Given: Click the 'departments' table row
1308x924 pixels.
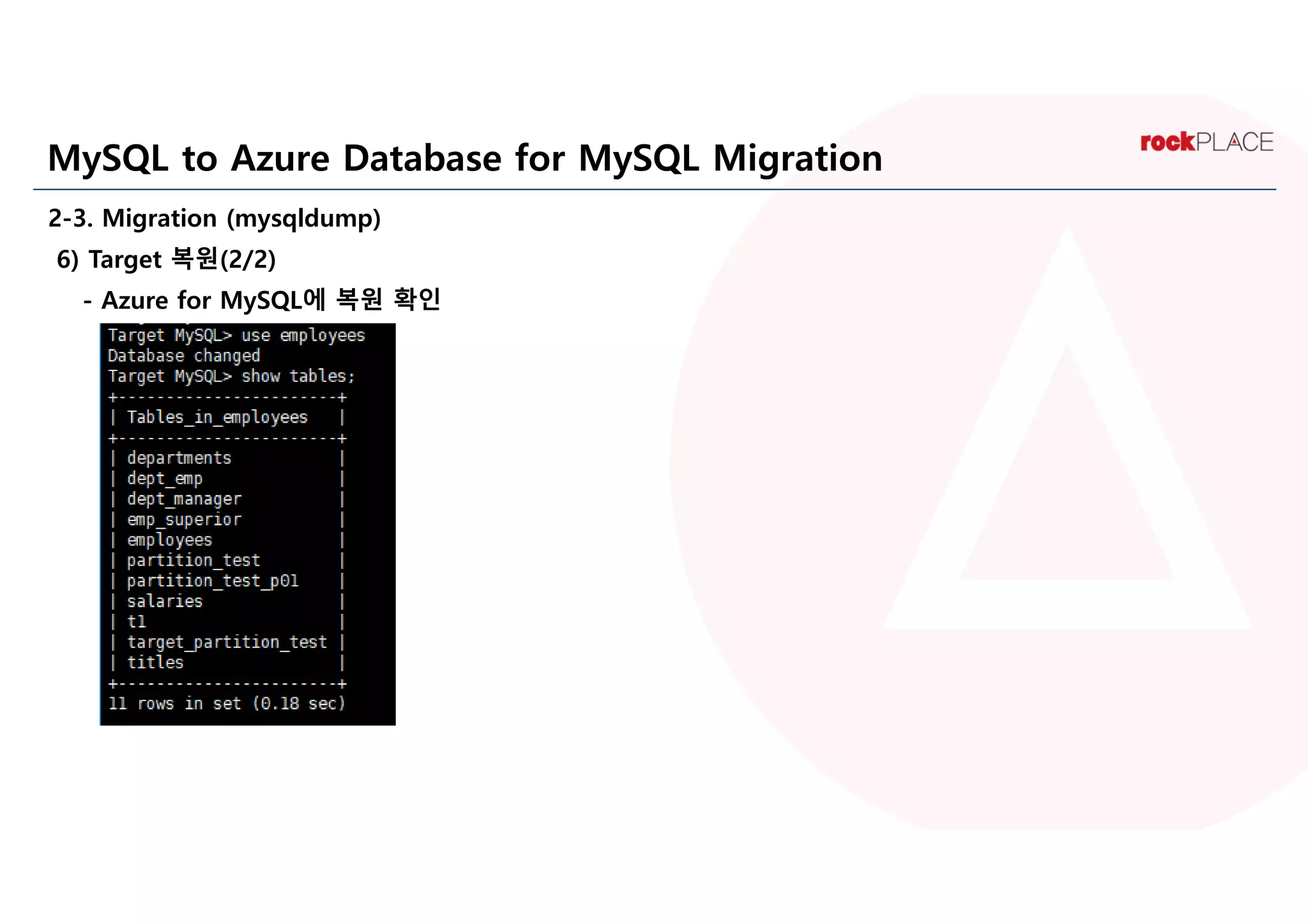Looking at the screenshot, I should click(x=227, y=458).
